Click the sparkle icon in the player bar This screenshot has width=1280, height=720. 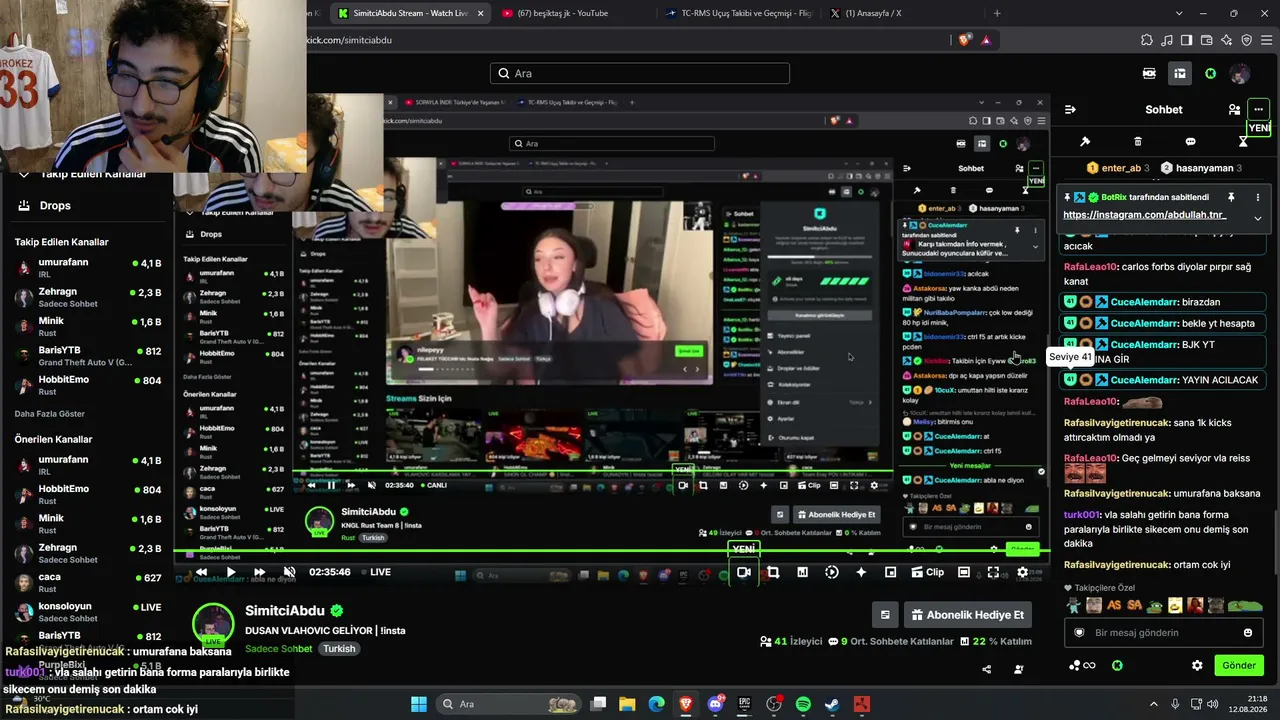click(861, 572)
